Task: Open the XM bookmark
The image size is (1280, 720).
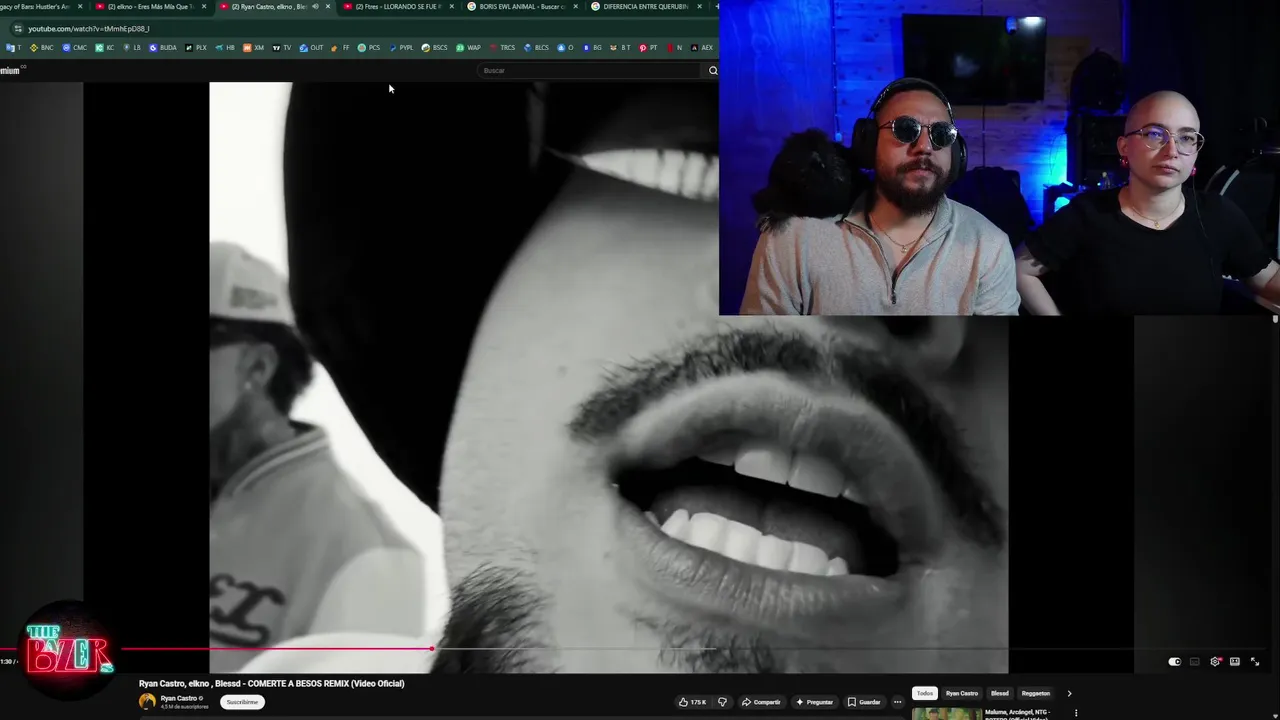Action: coord(254,48)
